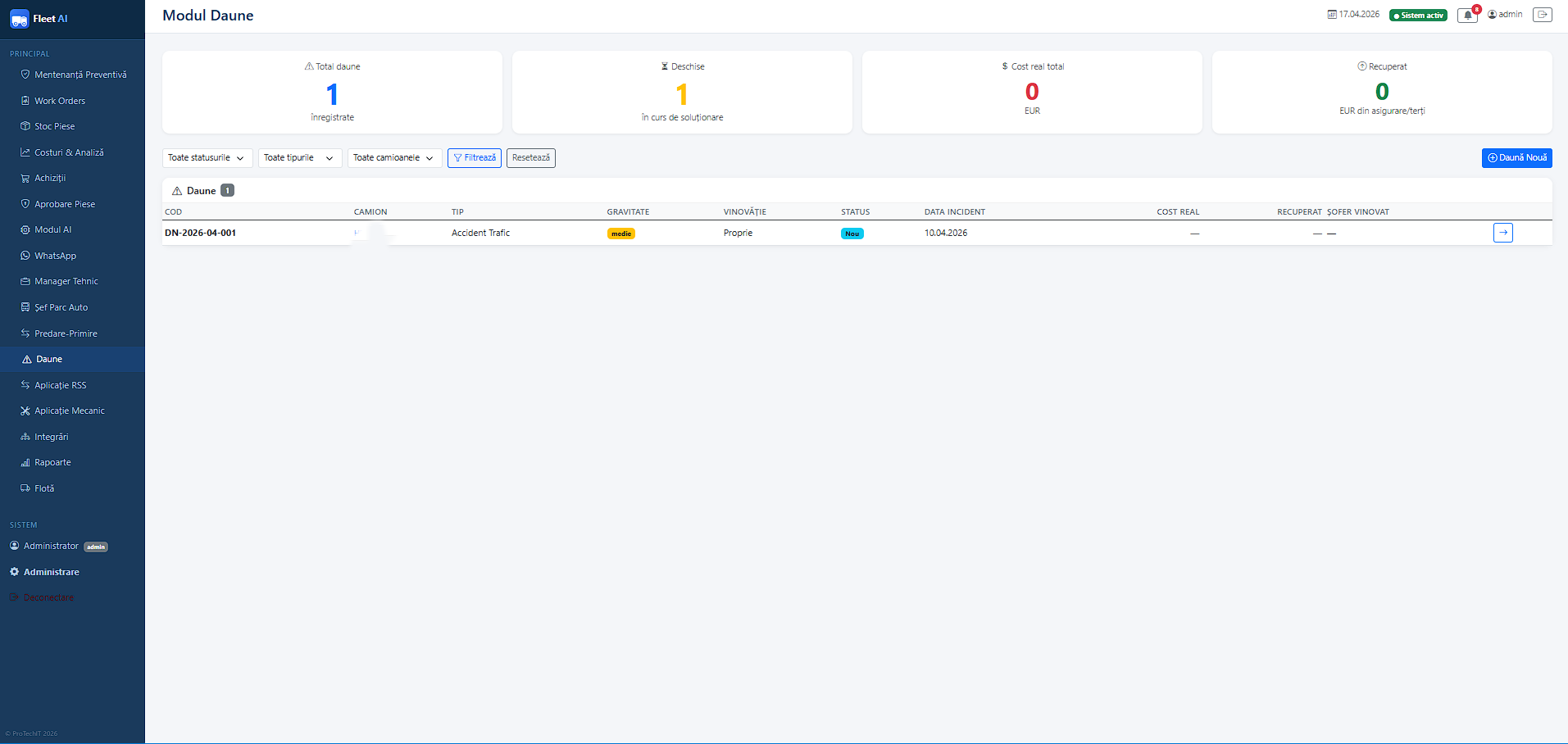Screen dimensions: 1568x744
Task: Click Integrări sidebar icon
Action: click(25, 437)
